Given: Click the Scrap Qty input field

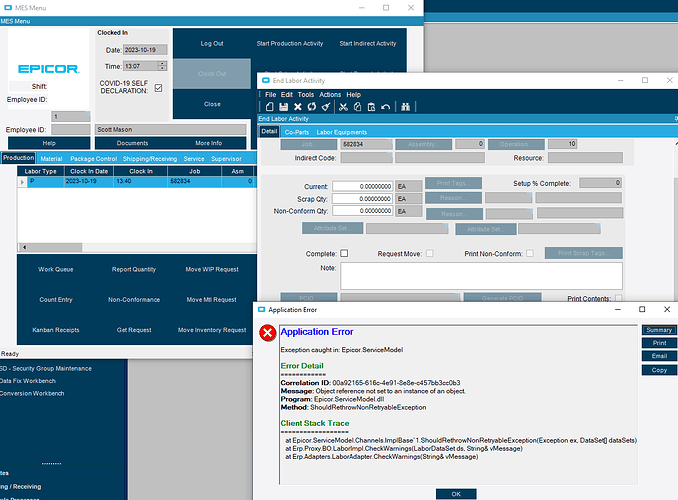Looking at the screenshot, I should [362, 199].
